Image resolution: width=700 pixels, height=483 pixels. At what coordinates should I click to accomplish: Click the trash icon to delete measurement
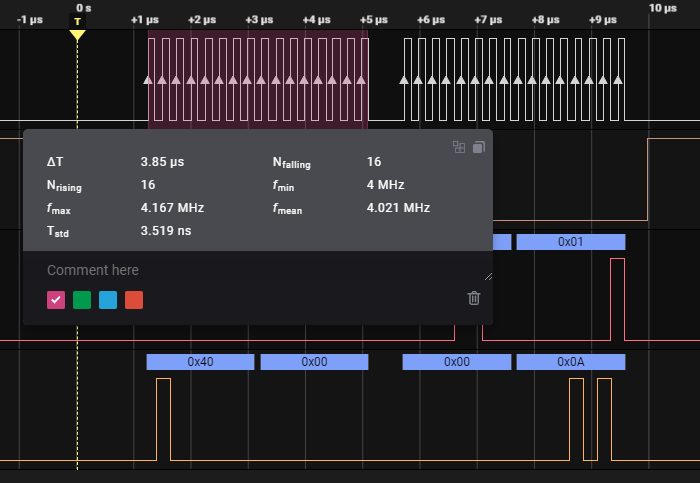(474, 298)
